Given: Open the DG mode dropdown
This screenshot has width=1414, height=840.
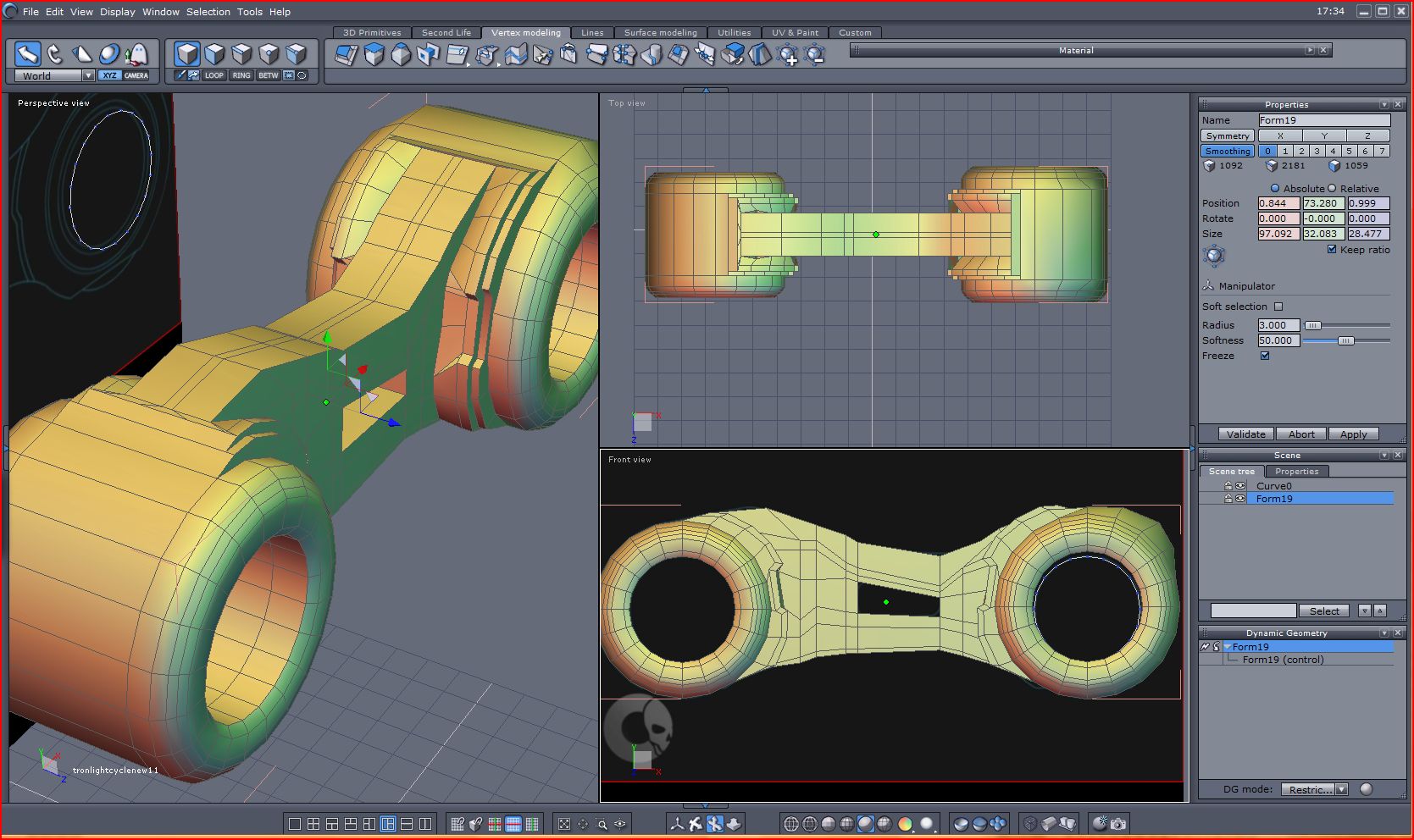Looking at the screenshot, I should pyautogui.click(x=1341, y=789).
